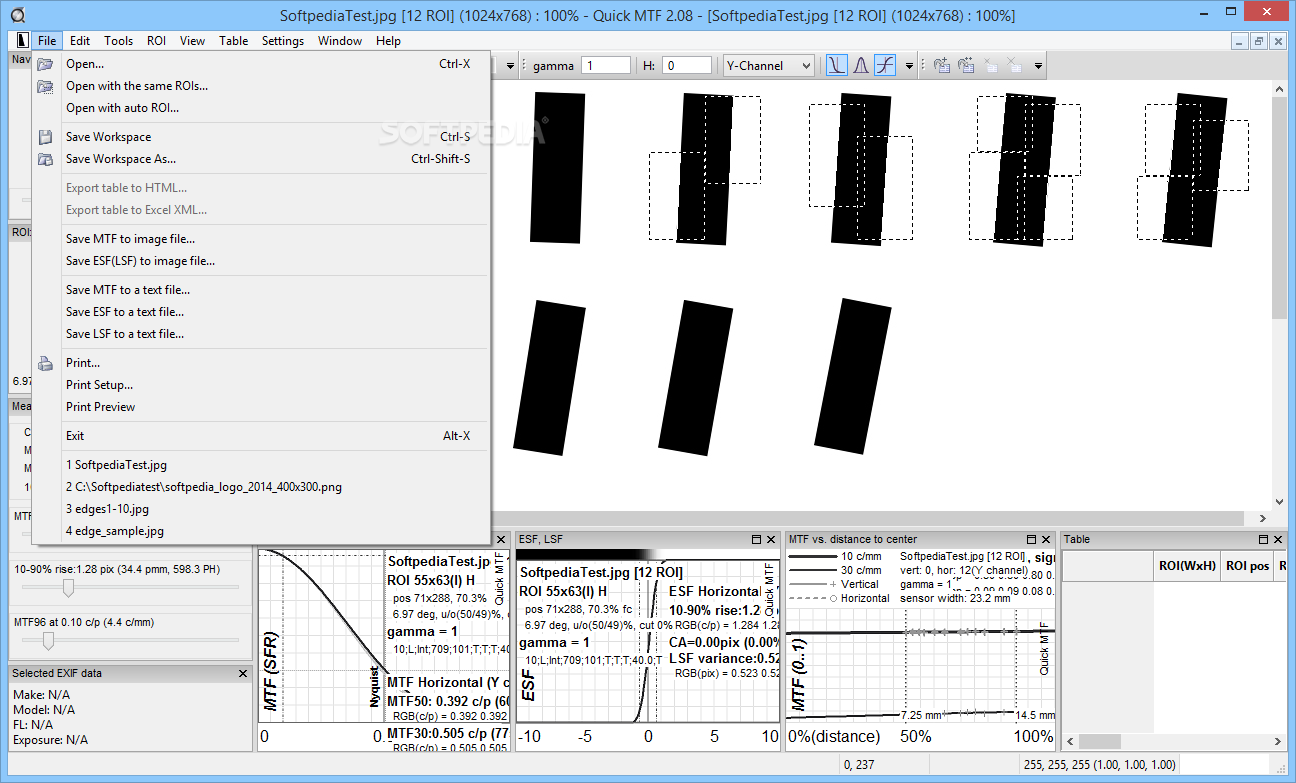Expand overflow arrow after the ROI icons

tap(1038, 66)
